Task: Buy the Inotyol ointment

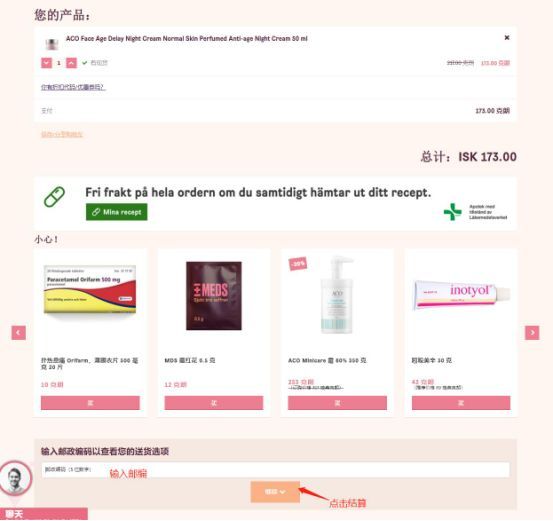Action: click(x=461, y=403)
